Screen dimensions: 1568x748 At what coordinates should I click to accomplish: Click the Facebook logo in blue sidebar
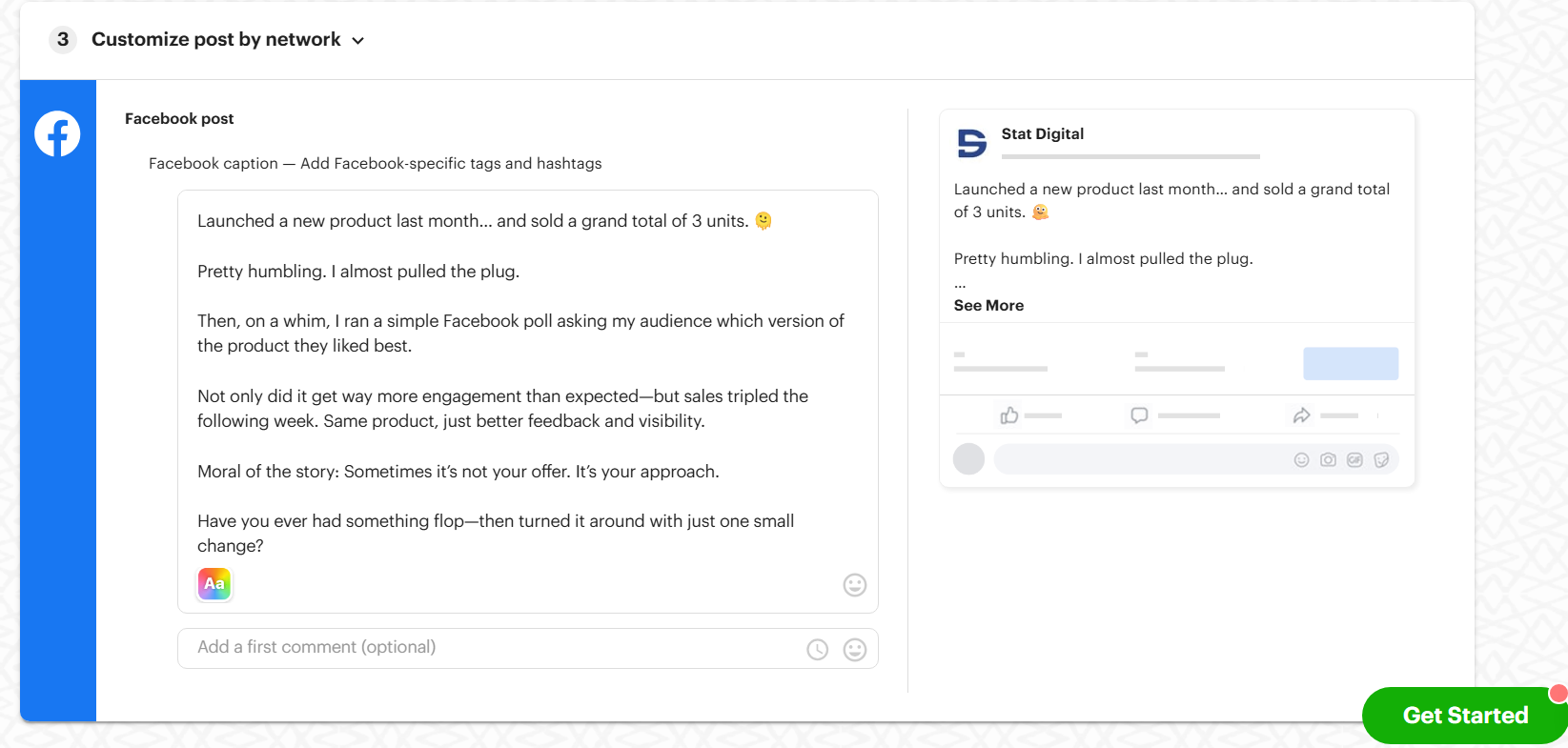tap(57, 134)
